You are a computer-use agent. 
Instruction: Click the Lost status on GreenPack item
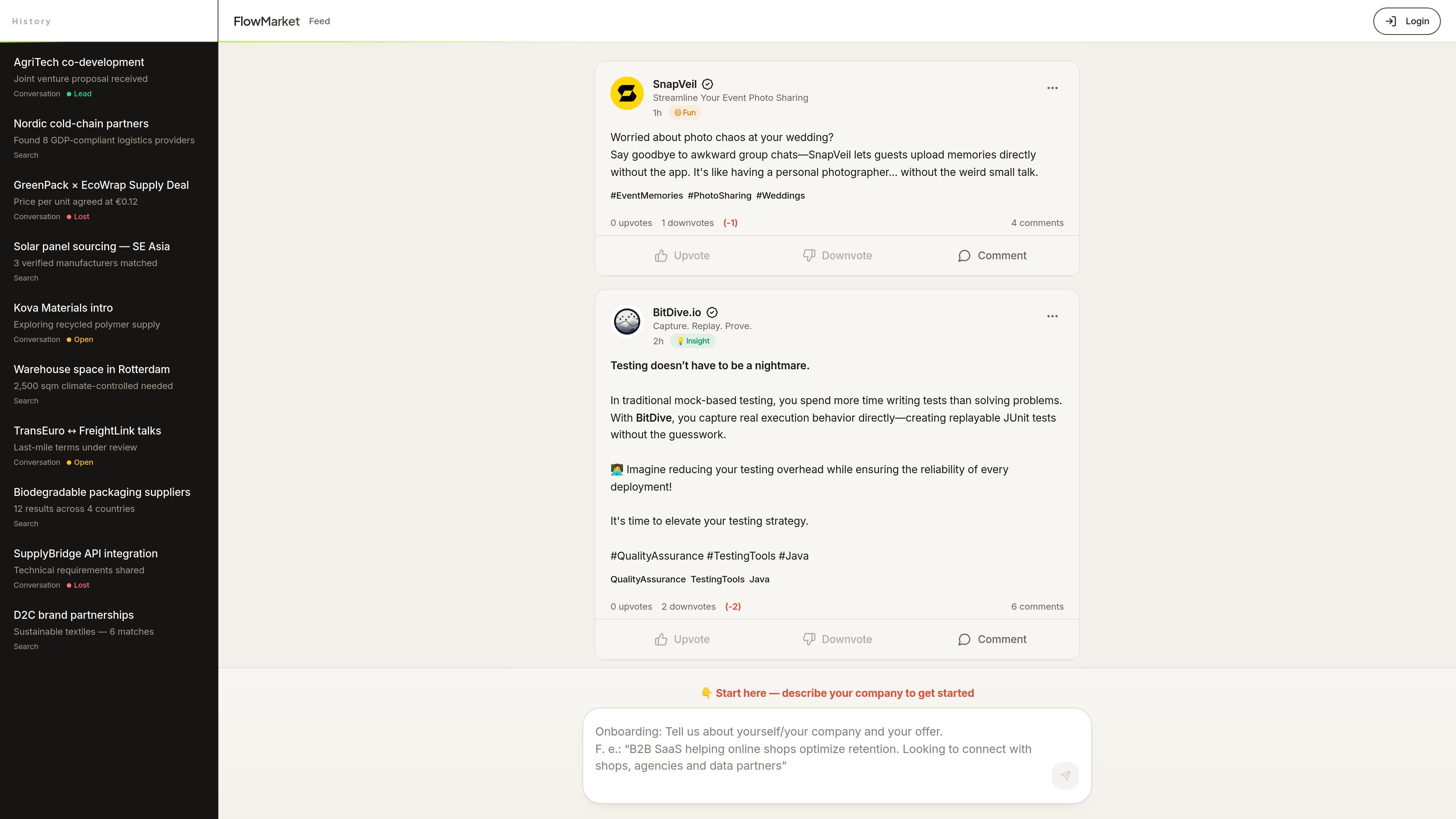[78, 217]
